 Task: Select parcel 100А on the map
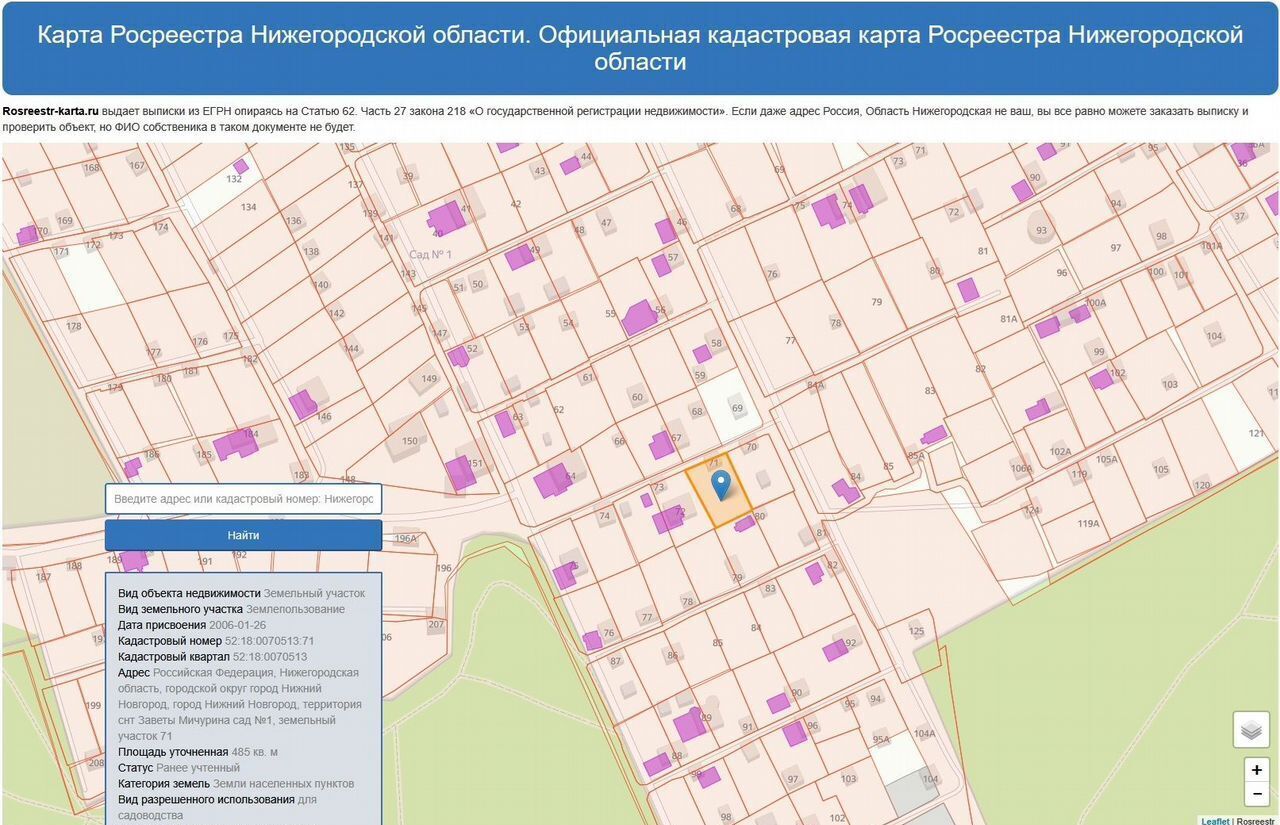tap(1096, 303)
